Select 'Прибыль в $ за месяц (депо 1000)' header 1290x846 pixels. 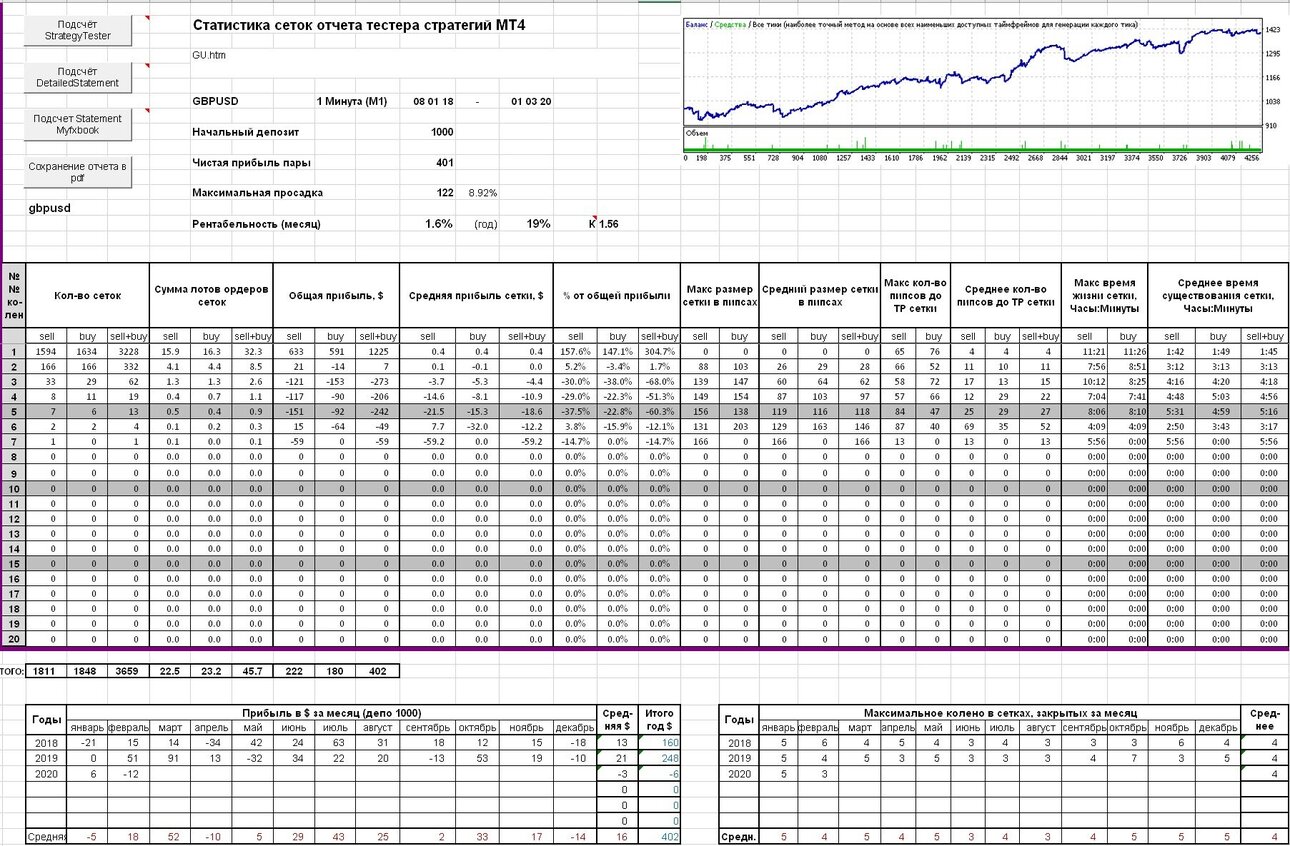[x=332, y=712]
